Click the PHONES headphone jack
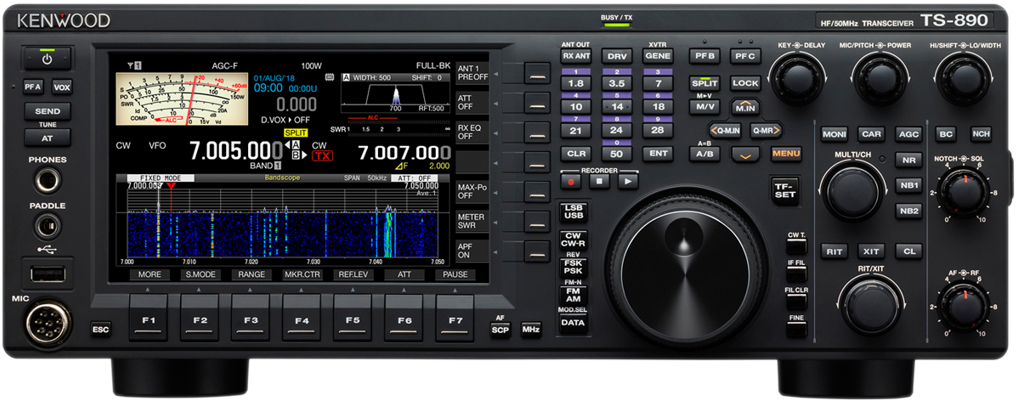Image resolution: width=1017 pixels, height=404 pixels. [48, 180]
